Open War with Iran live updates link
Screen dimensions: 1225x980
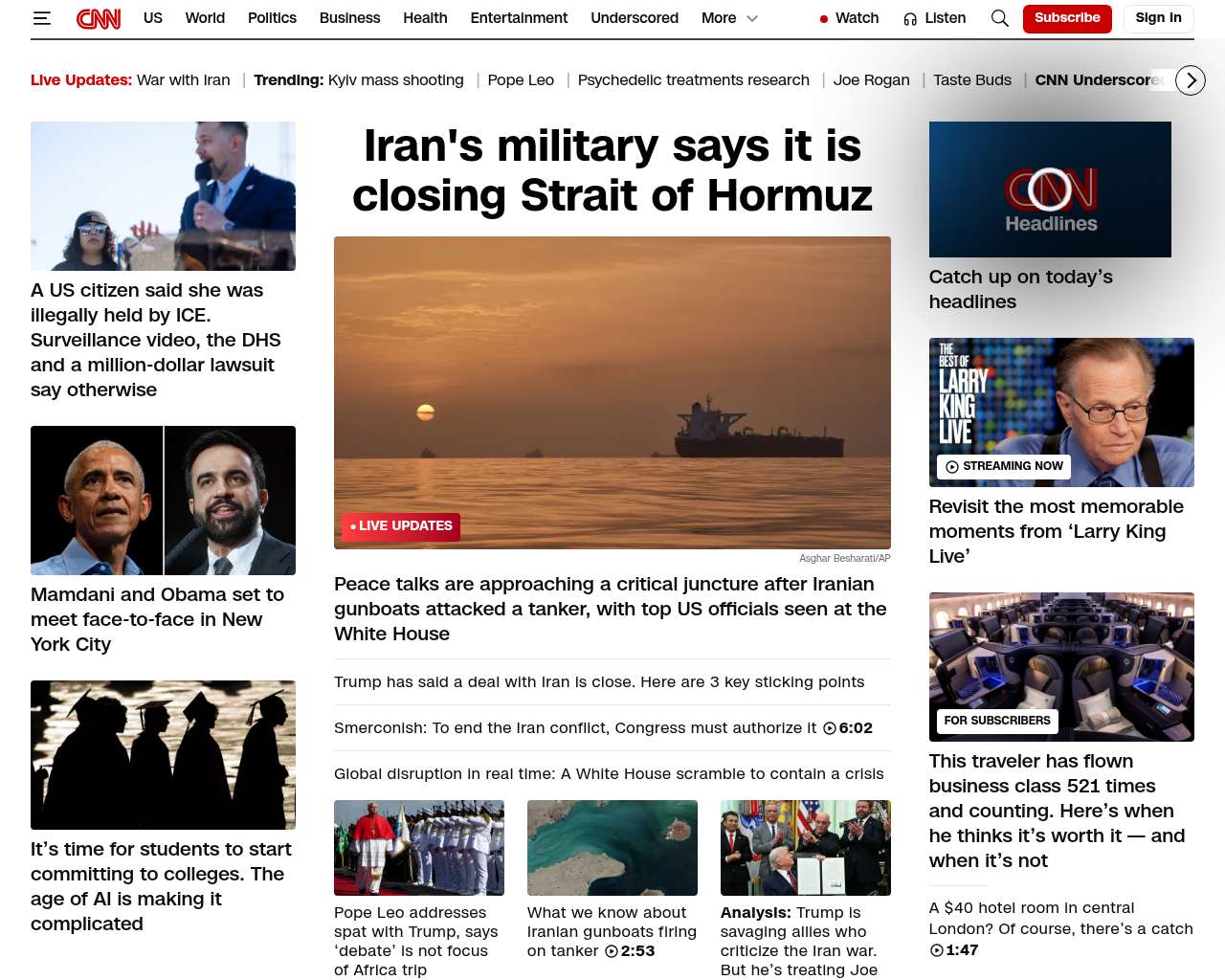click(x=184, y=80)
